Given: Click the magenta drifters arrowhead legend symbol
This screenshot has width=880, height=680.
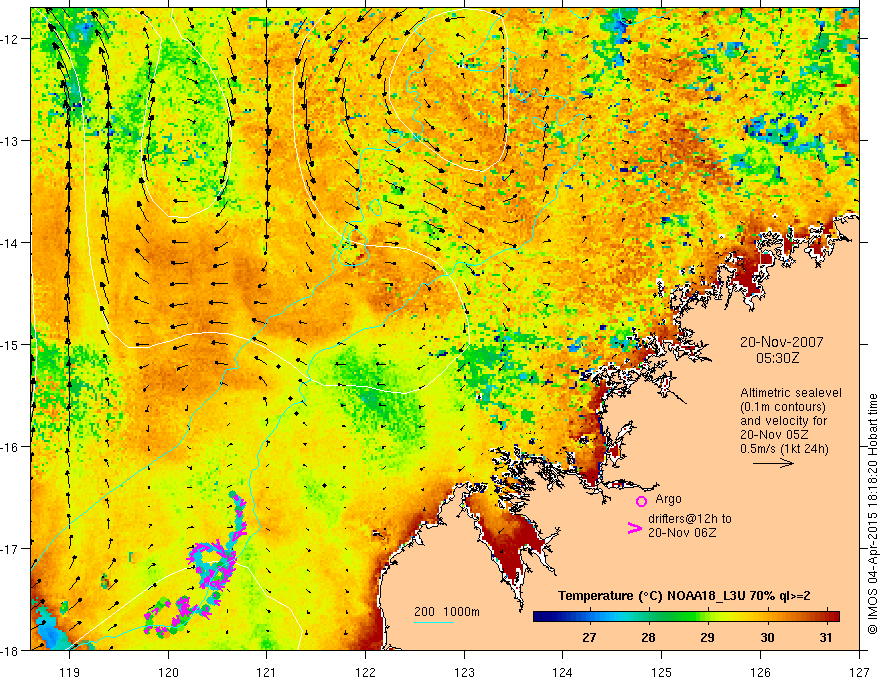Looking at the screenshot, I should pyautogui.click(x=634, y=528).
